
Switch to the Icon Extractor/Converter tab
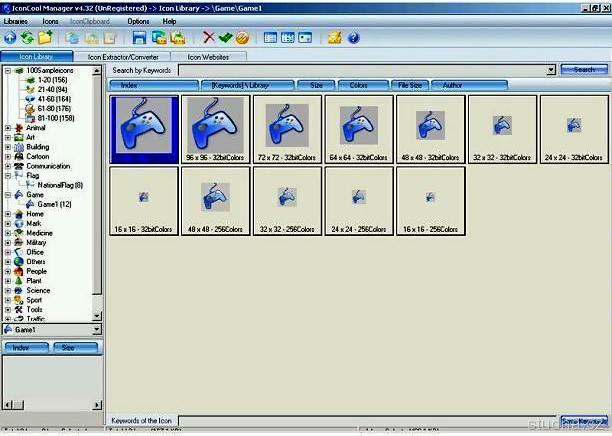coord(123,57)
